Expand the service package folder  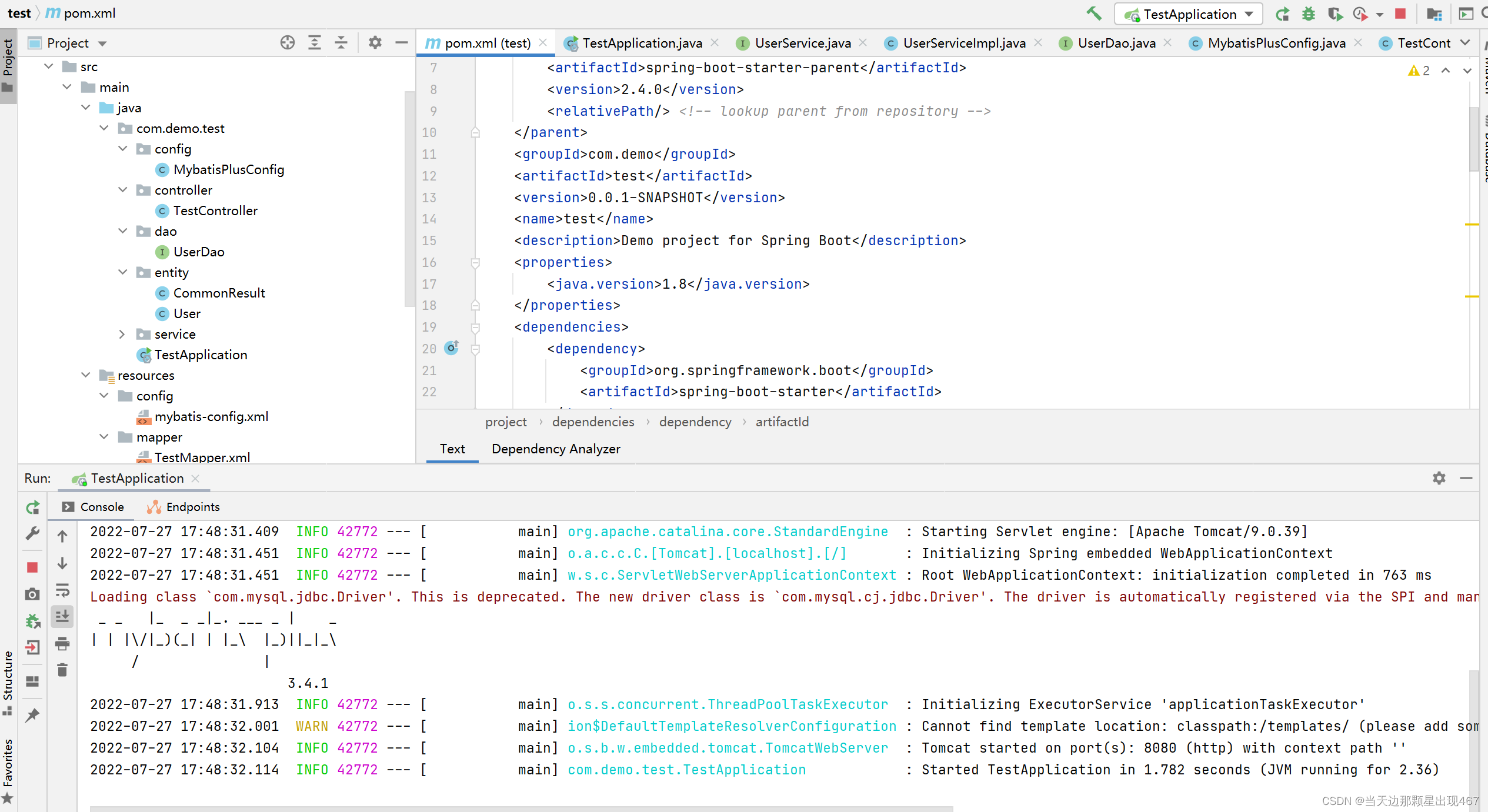tap(122, 334)
